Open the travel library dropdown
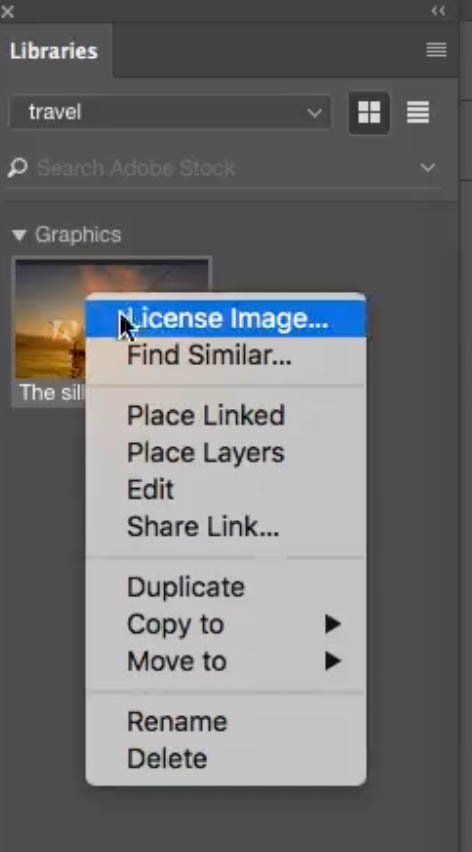The height and width of the screenshot is (852, 472). pos(170,112)
